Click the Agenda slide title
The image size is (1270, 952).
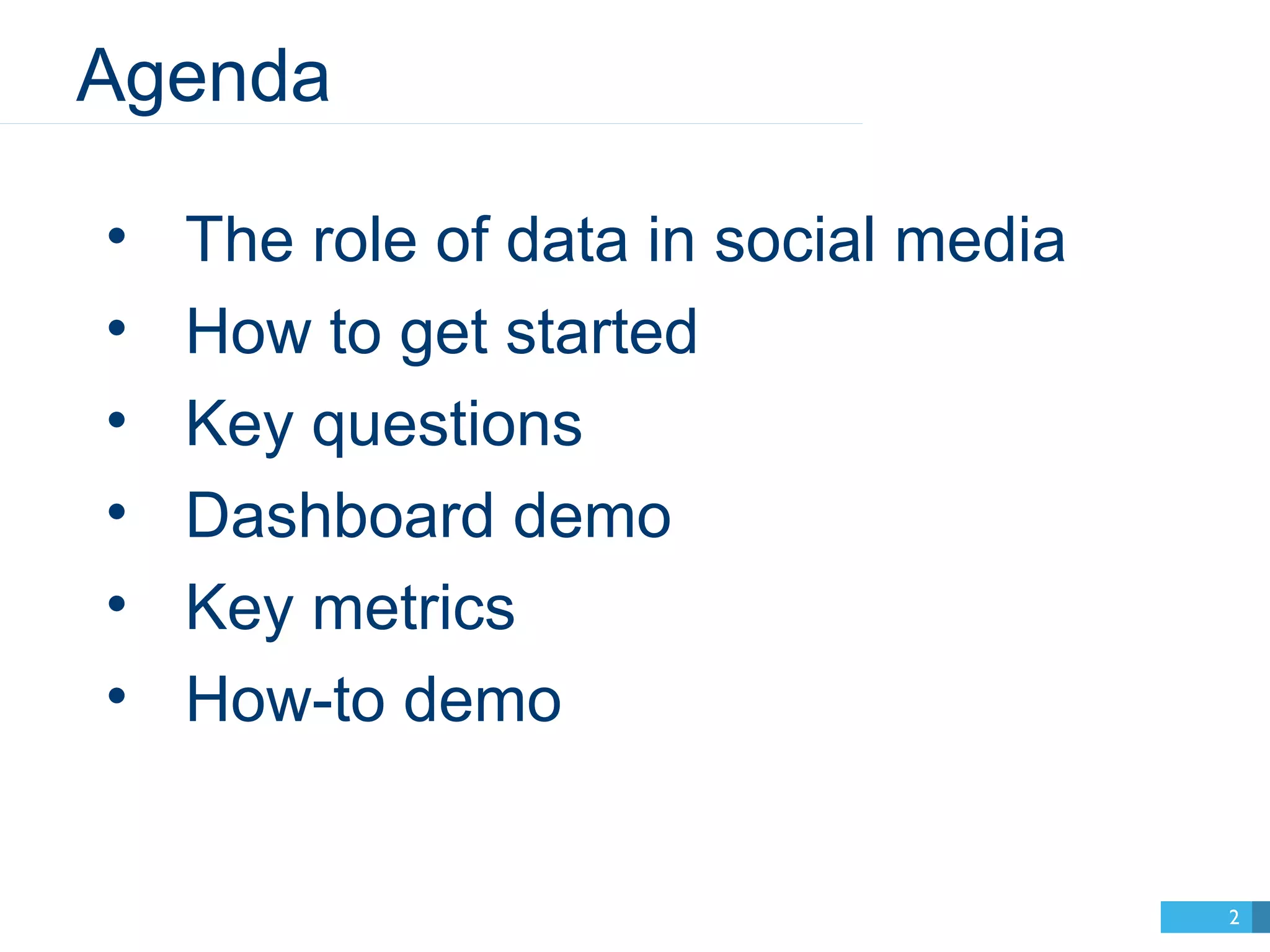coord(203,79)
